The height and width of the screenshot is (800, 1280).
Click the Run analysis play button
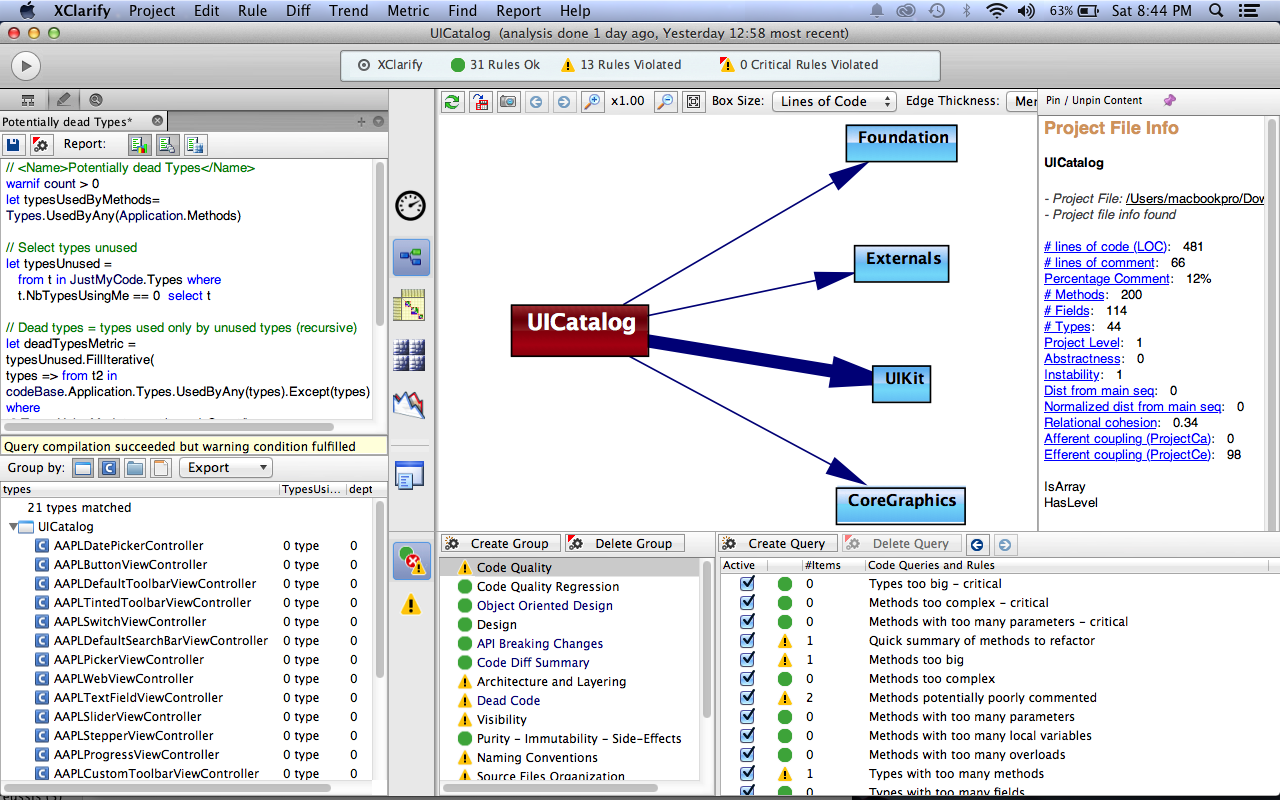[x=26, y=66]
